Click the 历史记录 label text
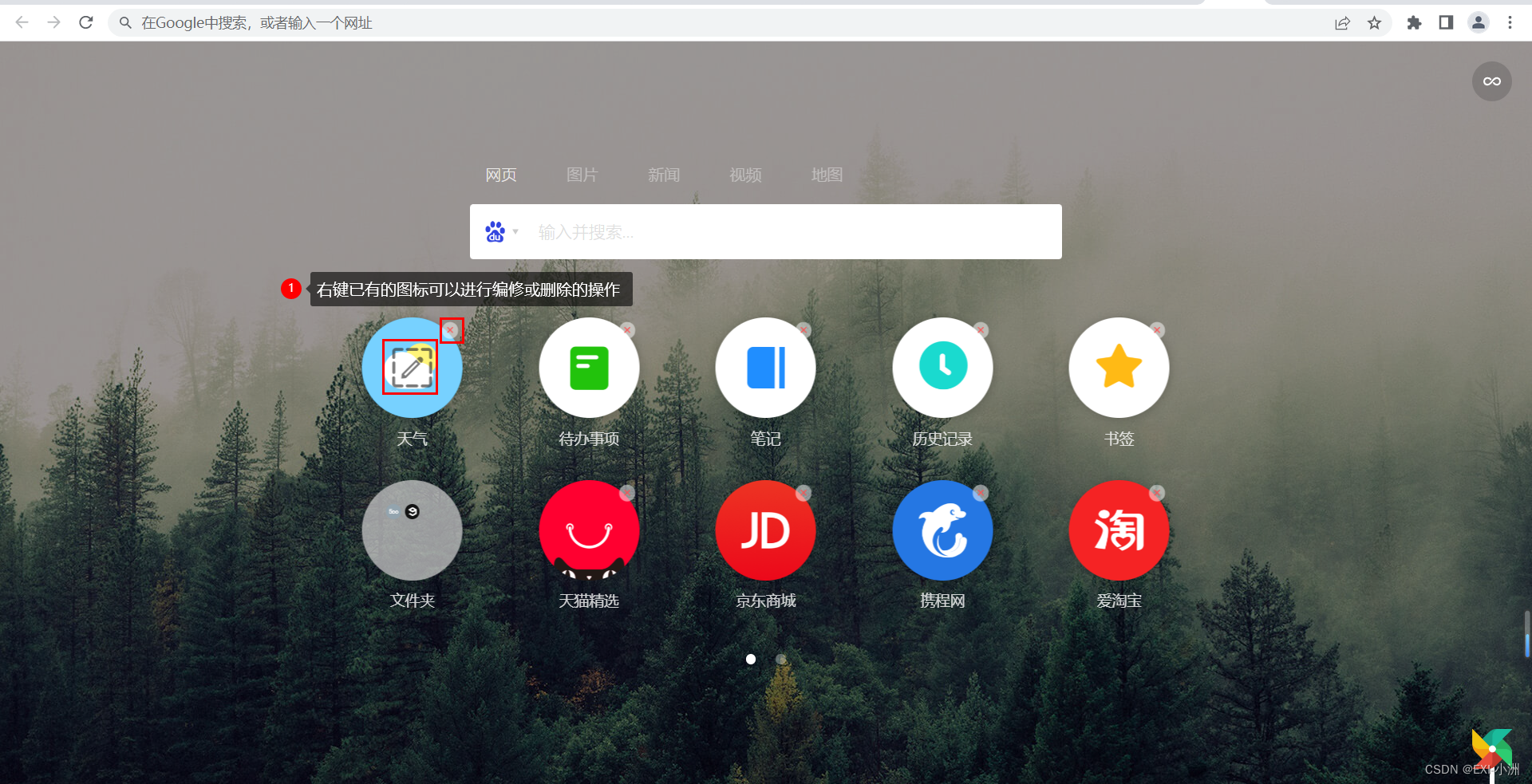 coord(942,439)
